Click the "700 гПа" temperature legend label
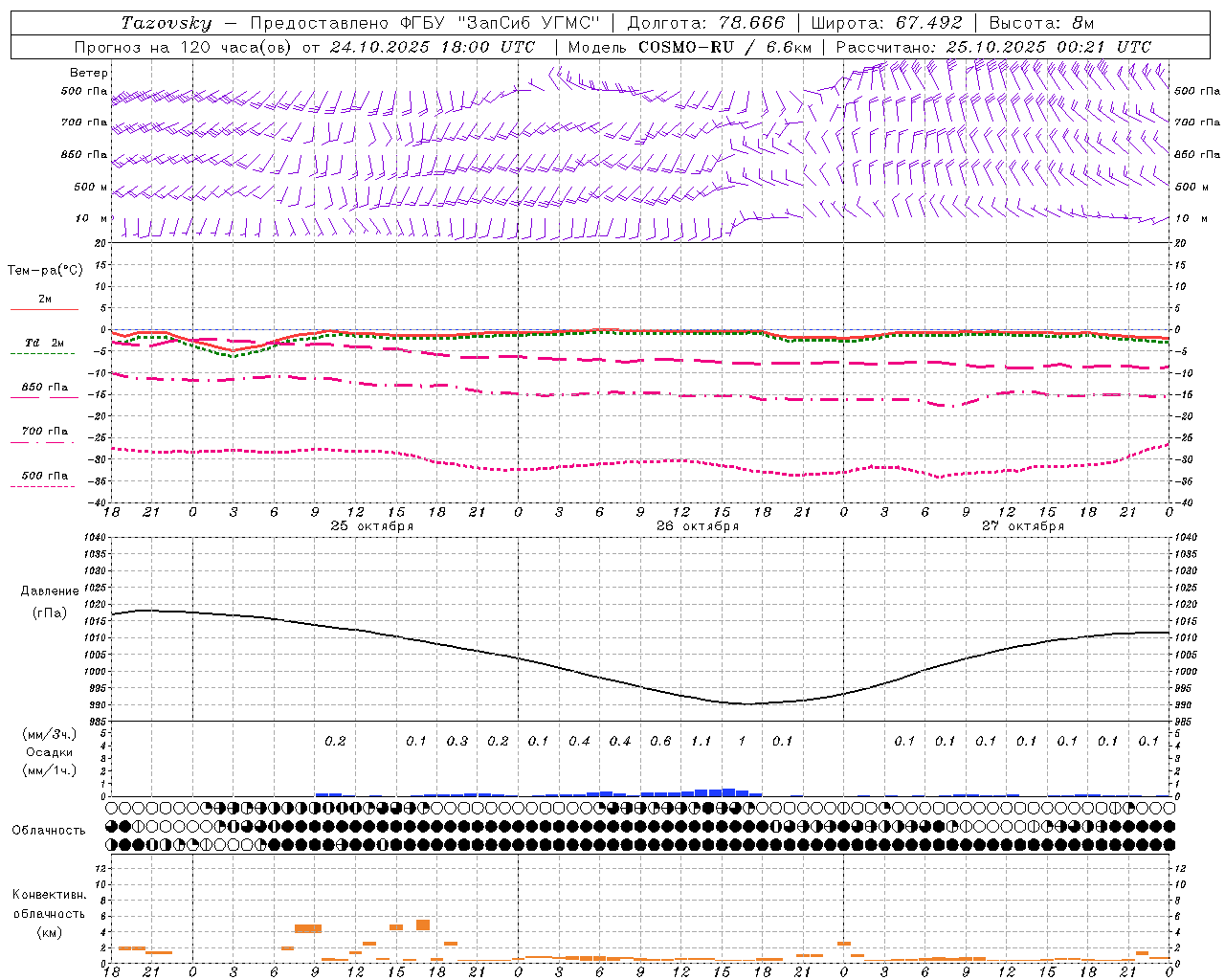 [x=45, y=432]
